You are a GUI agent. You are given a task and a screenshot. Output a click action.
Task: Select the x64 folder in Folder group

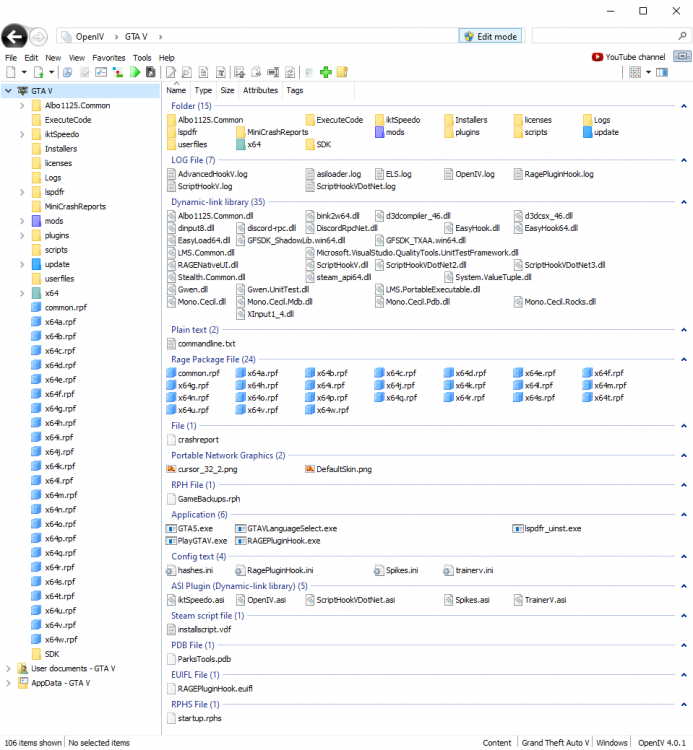tap(249, 144)
